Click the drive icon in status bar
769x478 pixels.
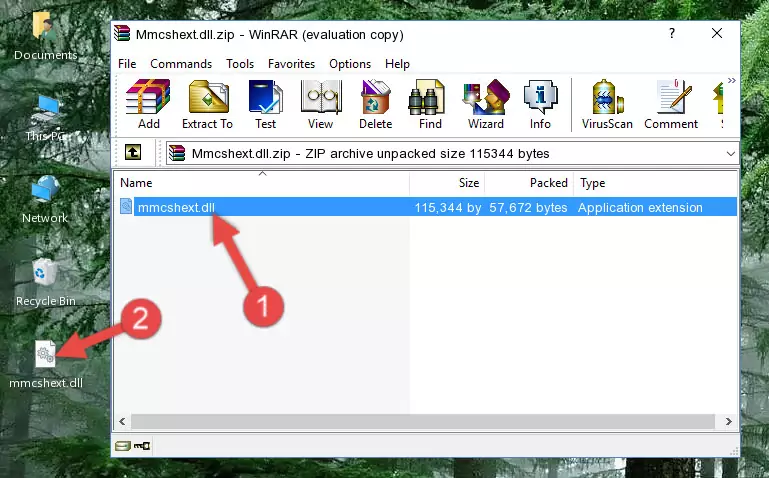click(x=122, y=446)
